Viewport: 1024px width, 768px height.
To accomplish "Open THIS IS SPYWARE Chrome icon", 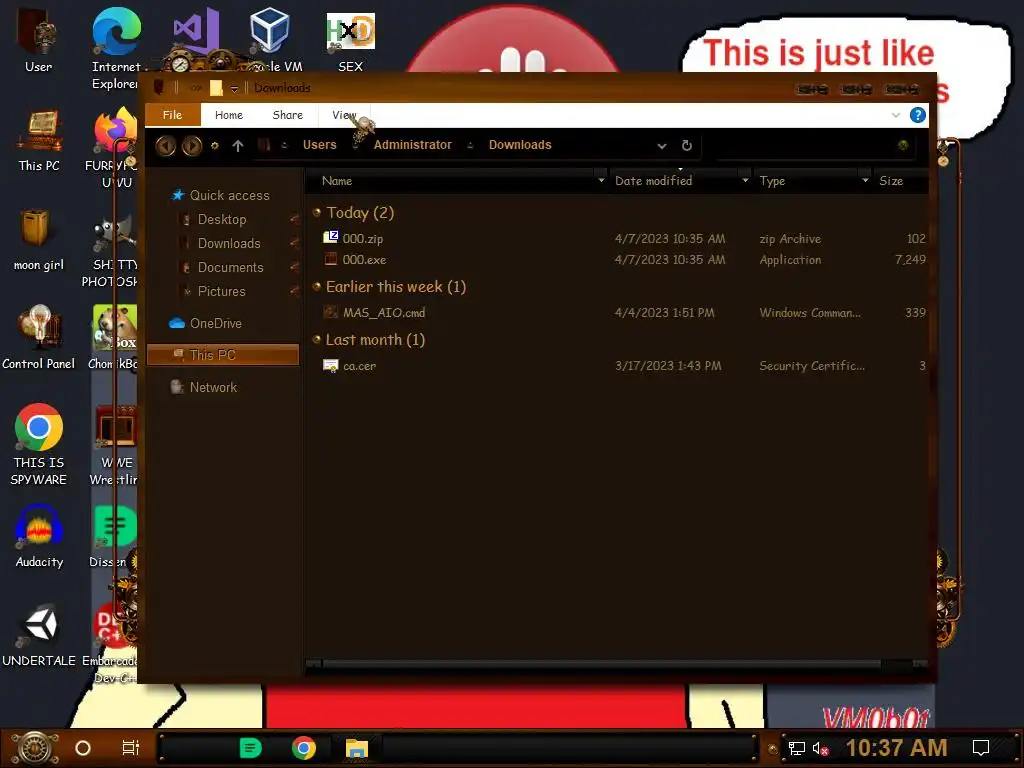I will [39, 444].
